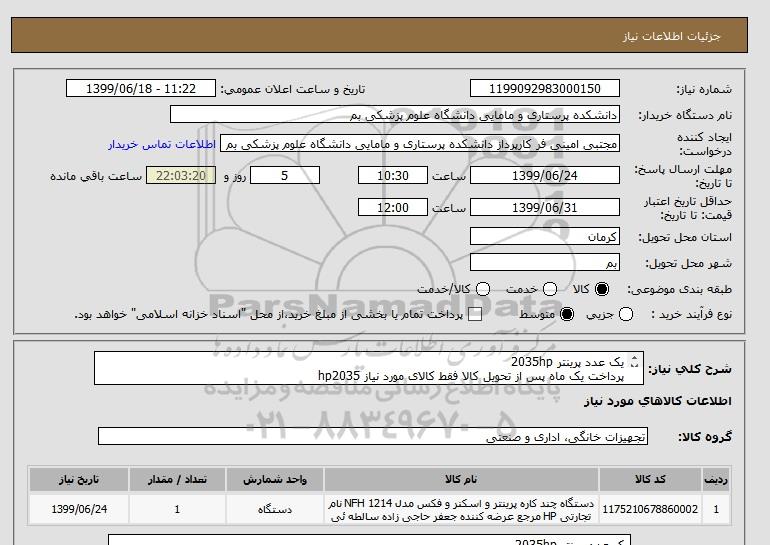Image resolution: width=770 pixels, height=545 pixels.
Task: Choose the جزیی purchase type radio
Action: pyautogui.click(x=626, y=314)
